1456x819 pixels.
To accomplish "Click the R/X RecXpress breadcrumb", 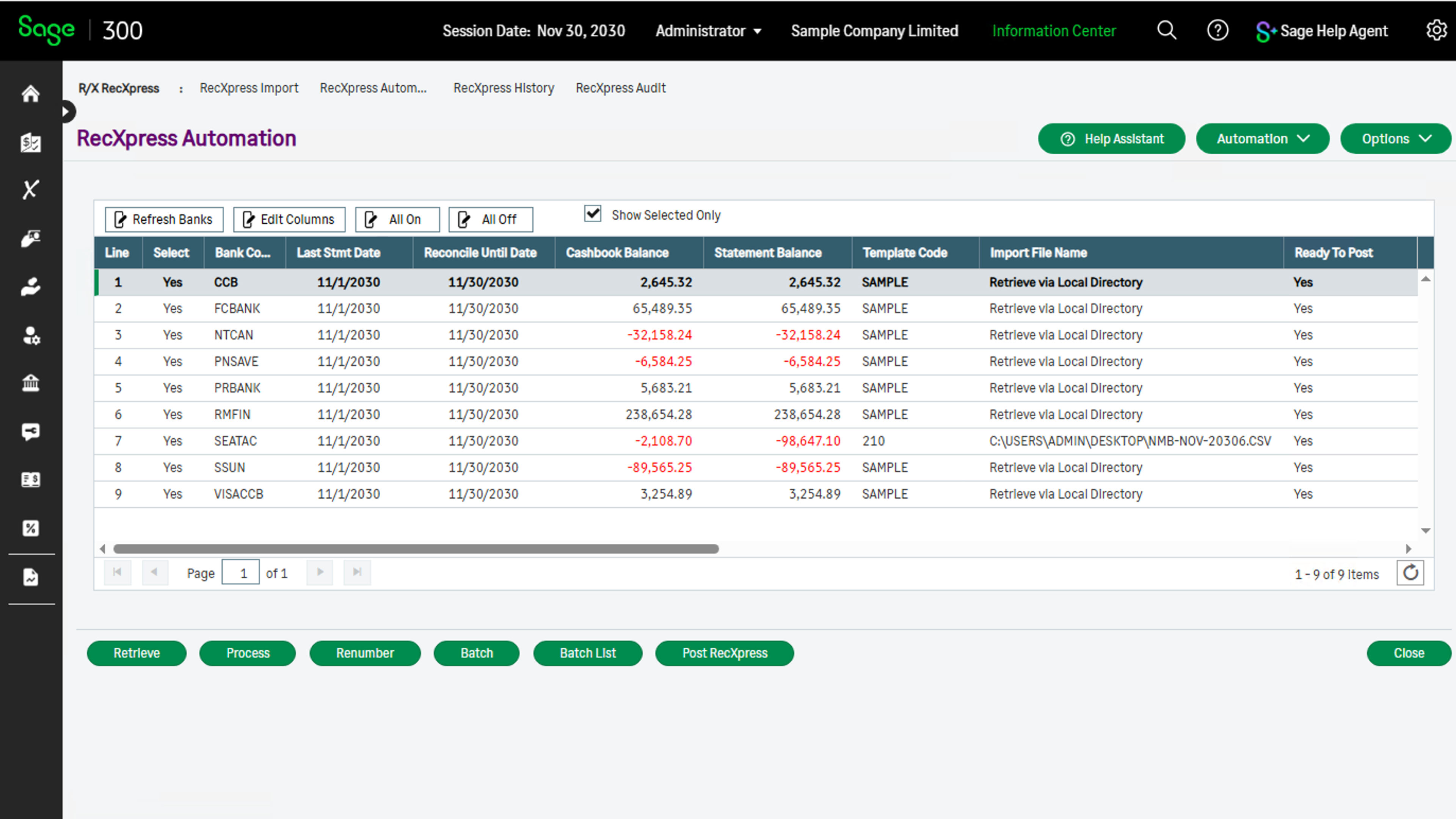I will coord(119,88).
